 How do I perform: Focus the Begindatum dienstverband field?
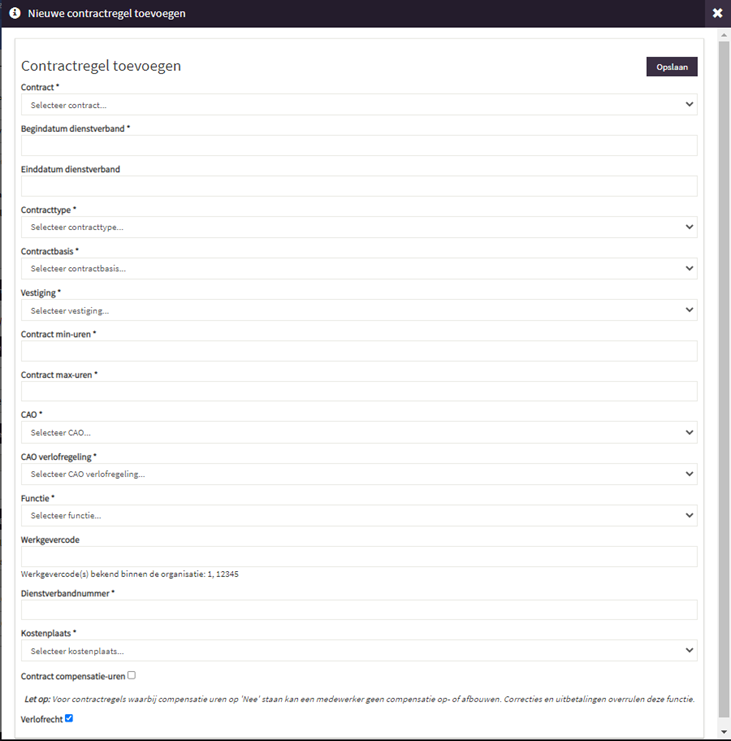pyautogui.click(x=359, y=146)
